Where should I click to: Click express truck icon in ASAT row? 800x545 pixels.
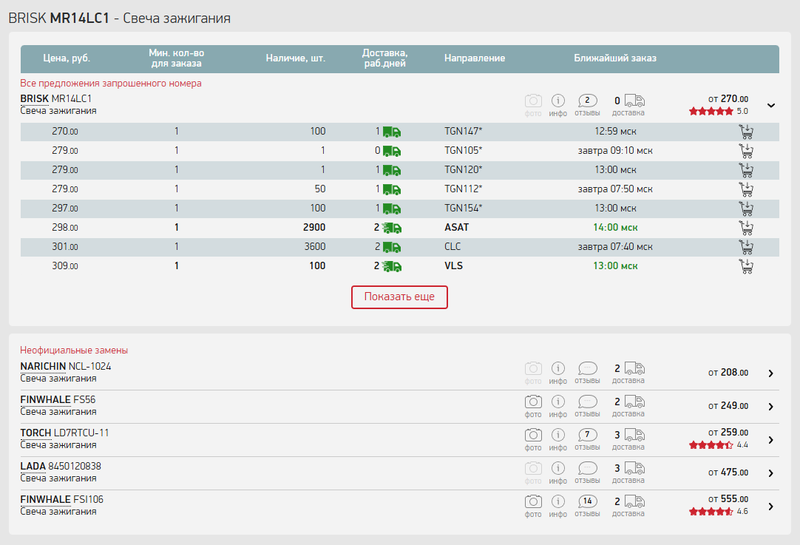click(x=392, y=228)
